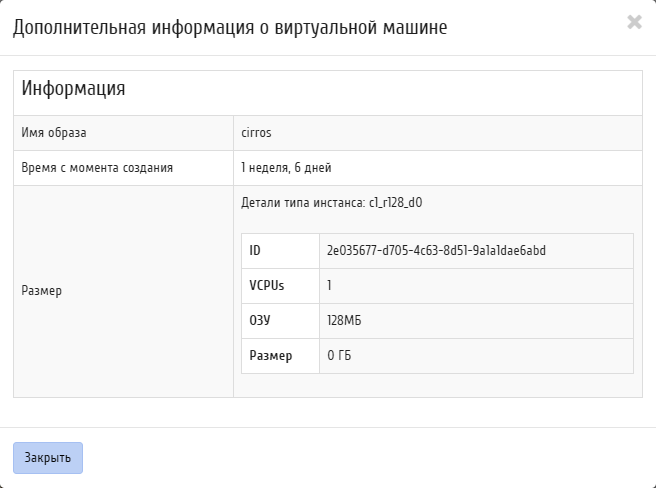Click the ID row label
The height and width of the screenshot is (488, 656).
pyautogui.click(x=255, y=251)
